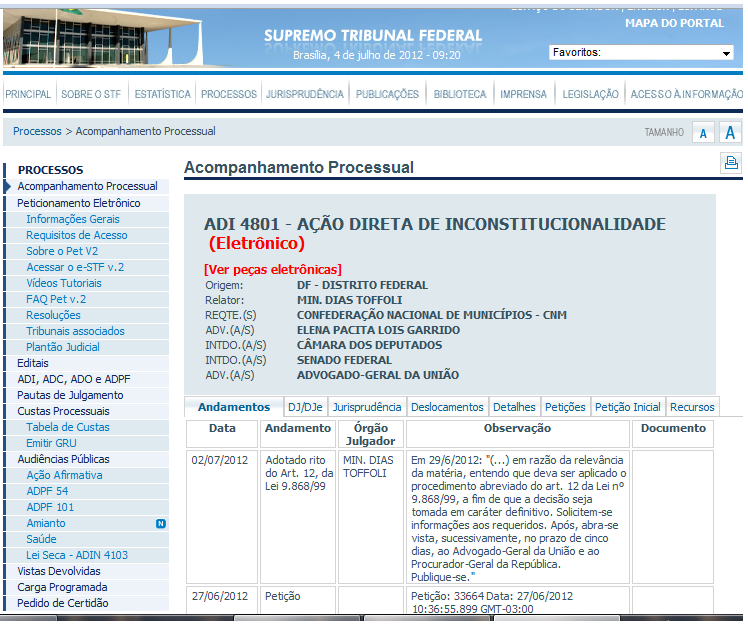
Task: Click STF building header image
Action: (103, 37)
